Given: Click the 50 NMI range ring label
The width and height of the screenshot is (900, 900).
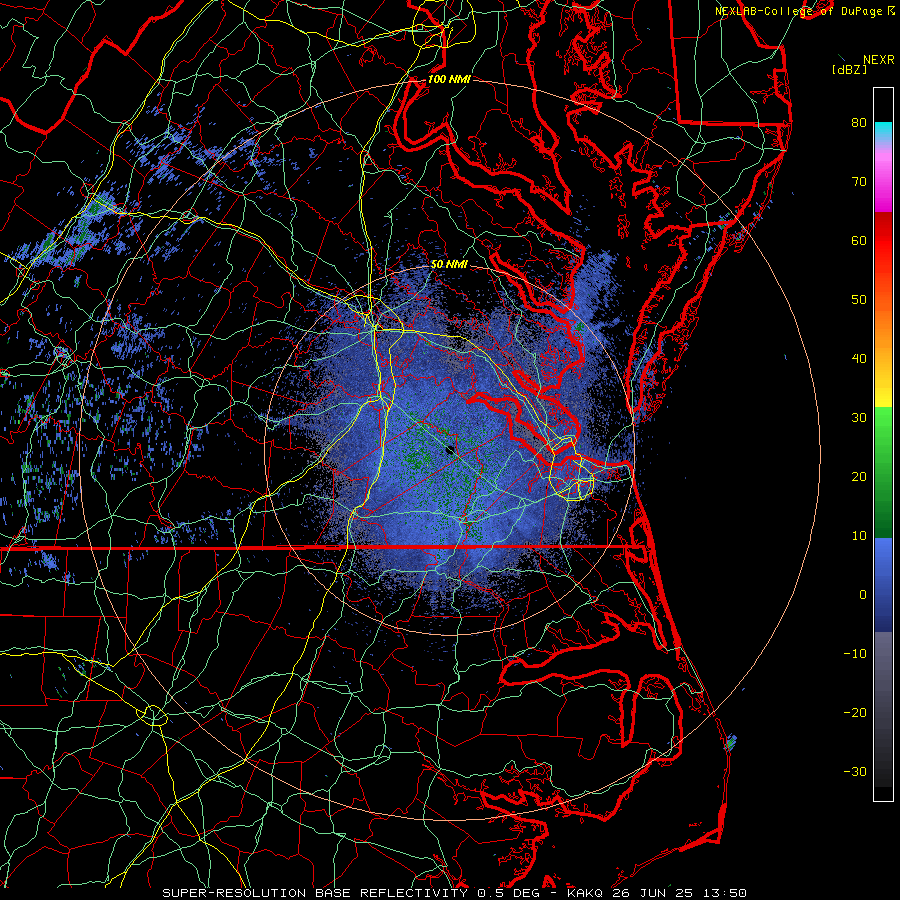Looking at the screenshot, I should coord(449,264).
